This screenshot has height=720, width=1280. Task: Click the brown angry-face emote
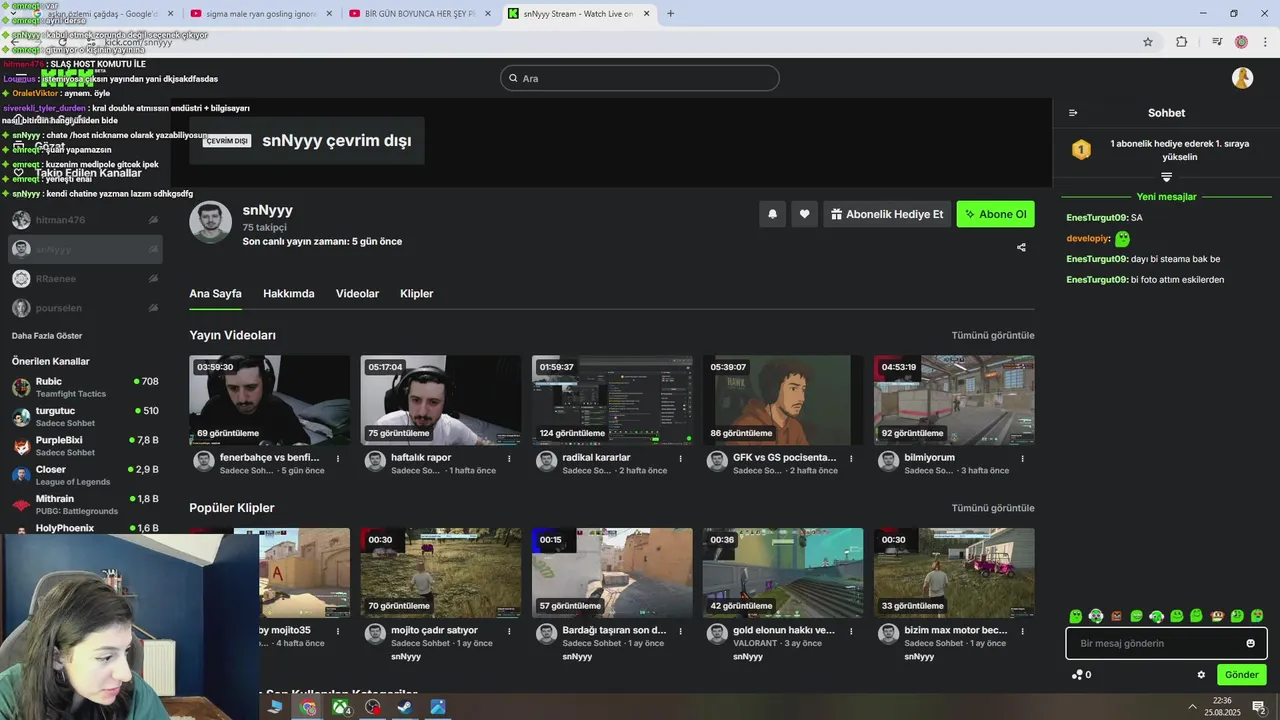tap(1116, 616)
